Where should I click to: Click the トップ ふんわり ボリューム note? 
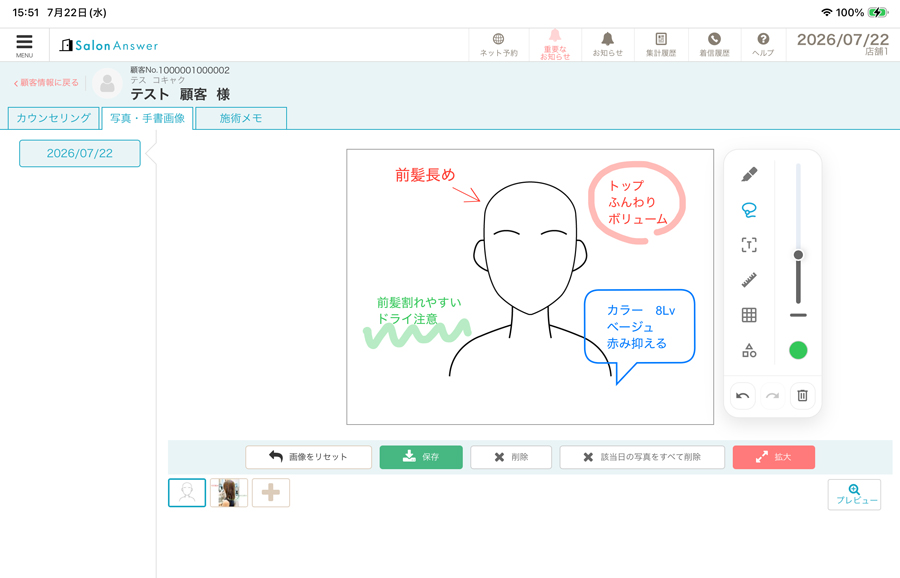coord(637,202)
